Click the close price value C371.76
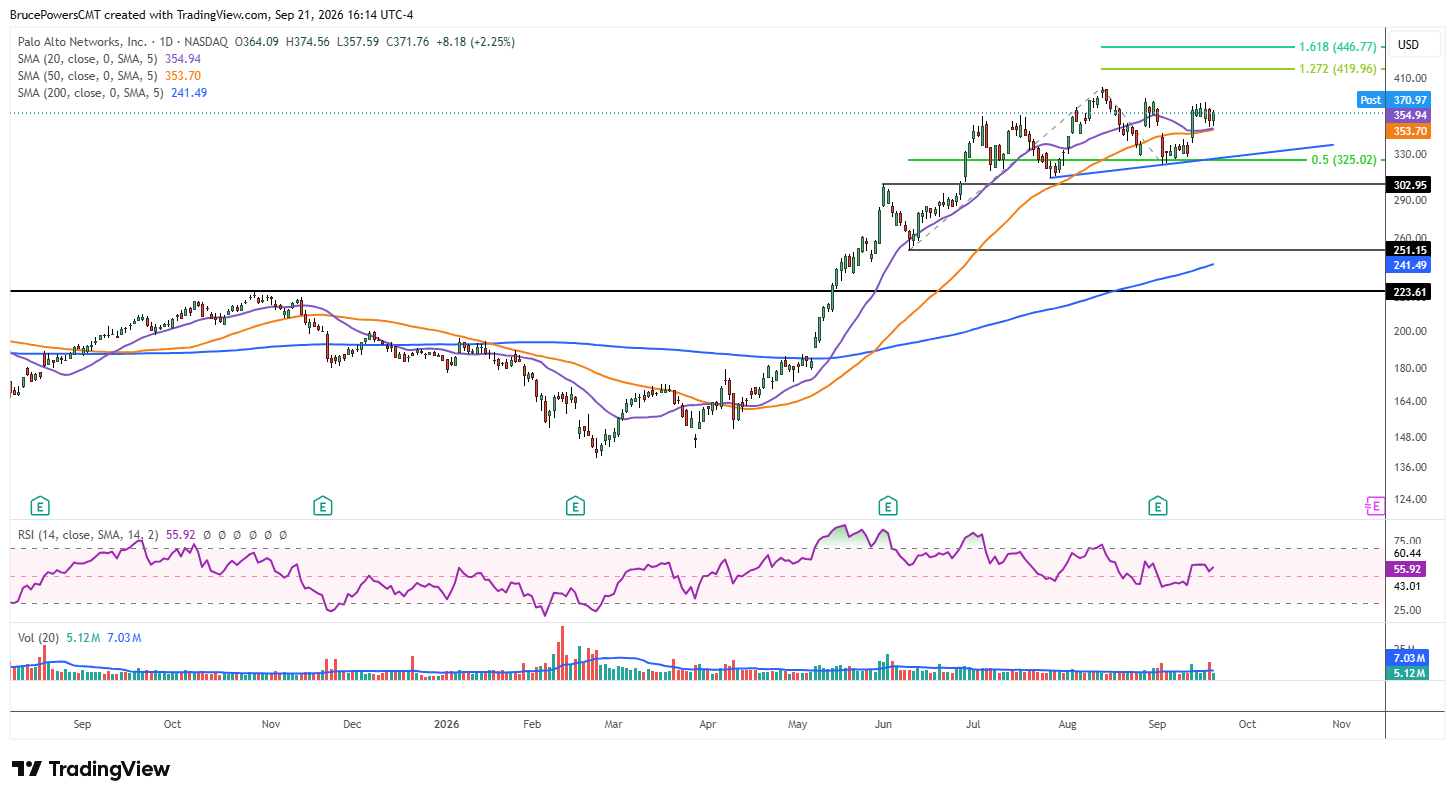Screen dimensions: 1455x799 click(x=407, y=42)
